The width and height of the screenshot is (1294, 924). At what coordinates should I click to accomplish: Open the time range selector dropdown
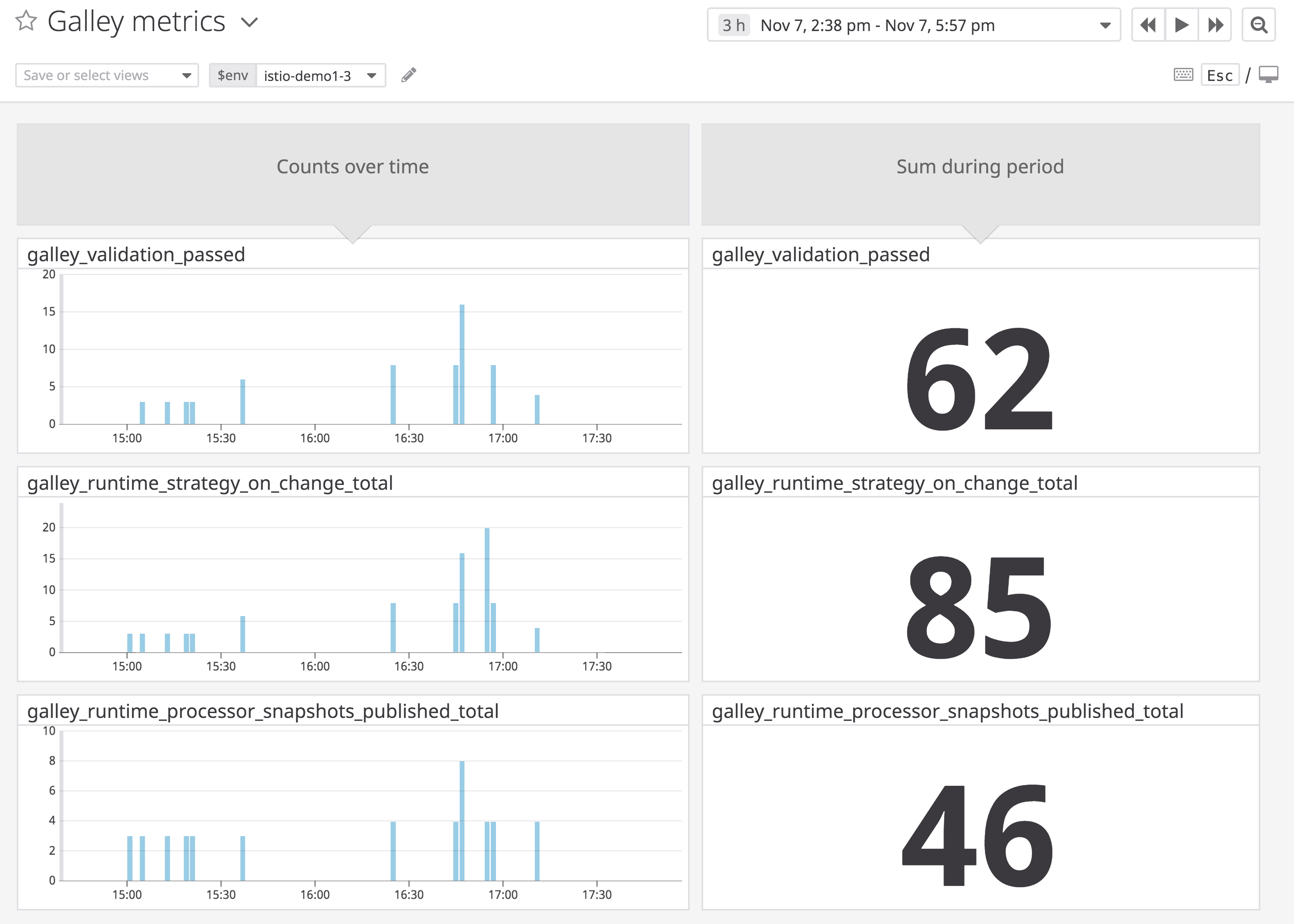click(x=1105, y=25)
